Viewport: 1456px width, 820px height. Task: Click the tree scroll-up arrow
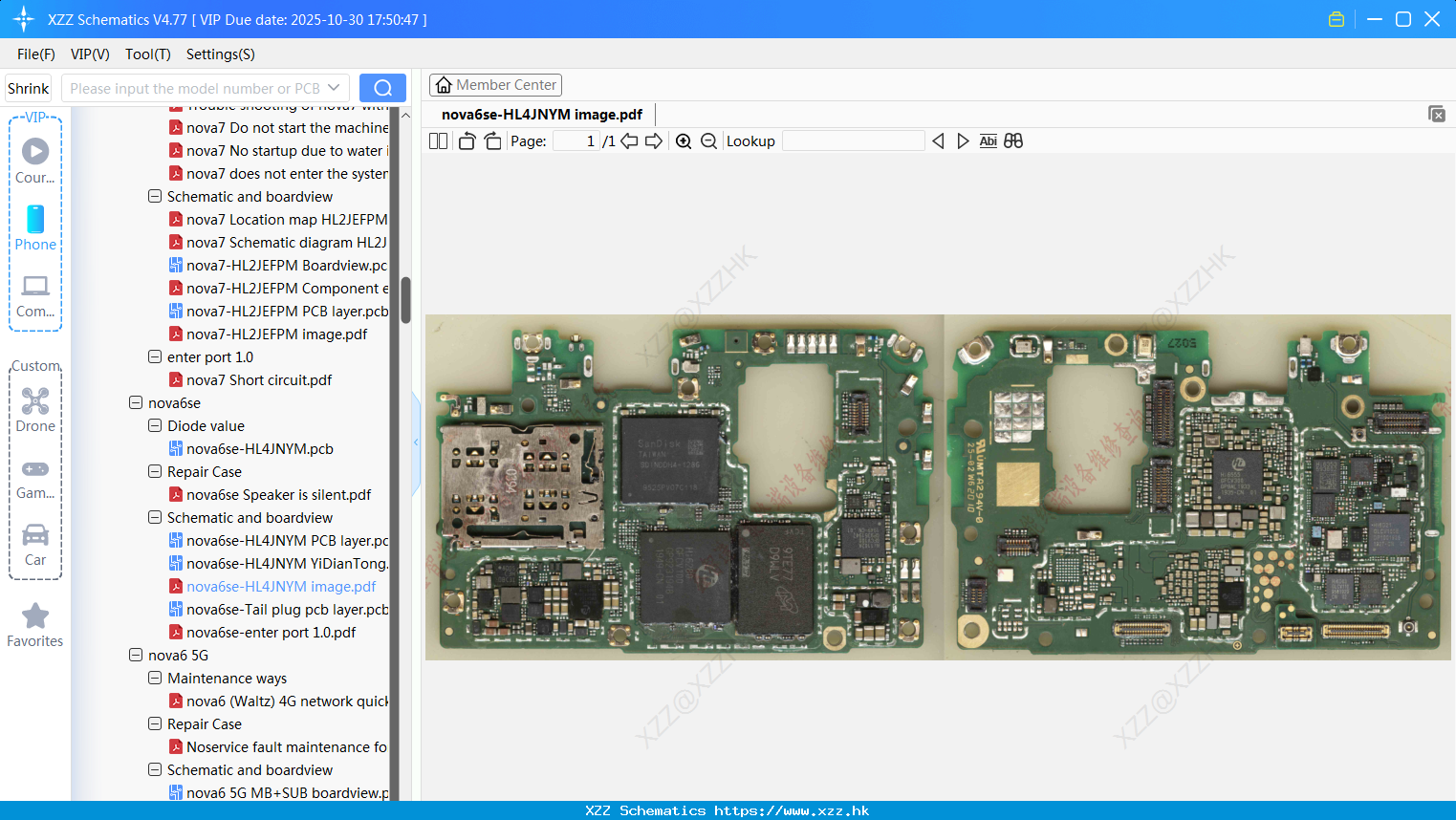405,116
